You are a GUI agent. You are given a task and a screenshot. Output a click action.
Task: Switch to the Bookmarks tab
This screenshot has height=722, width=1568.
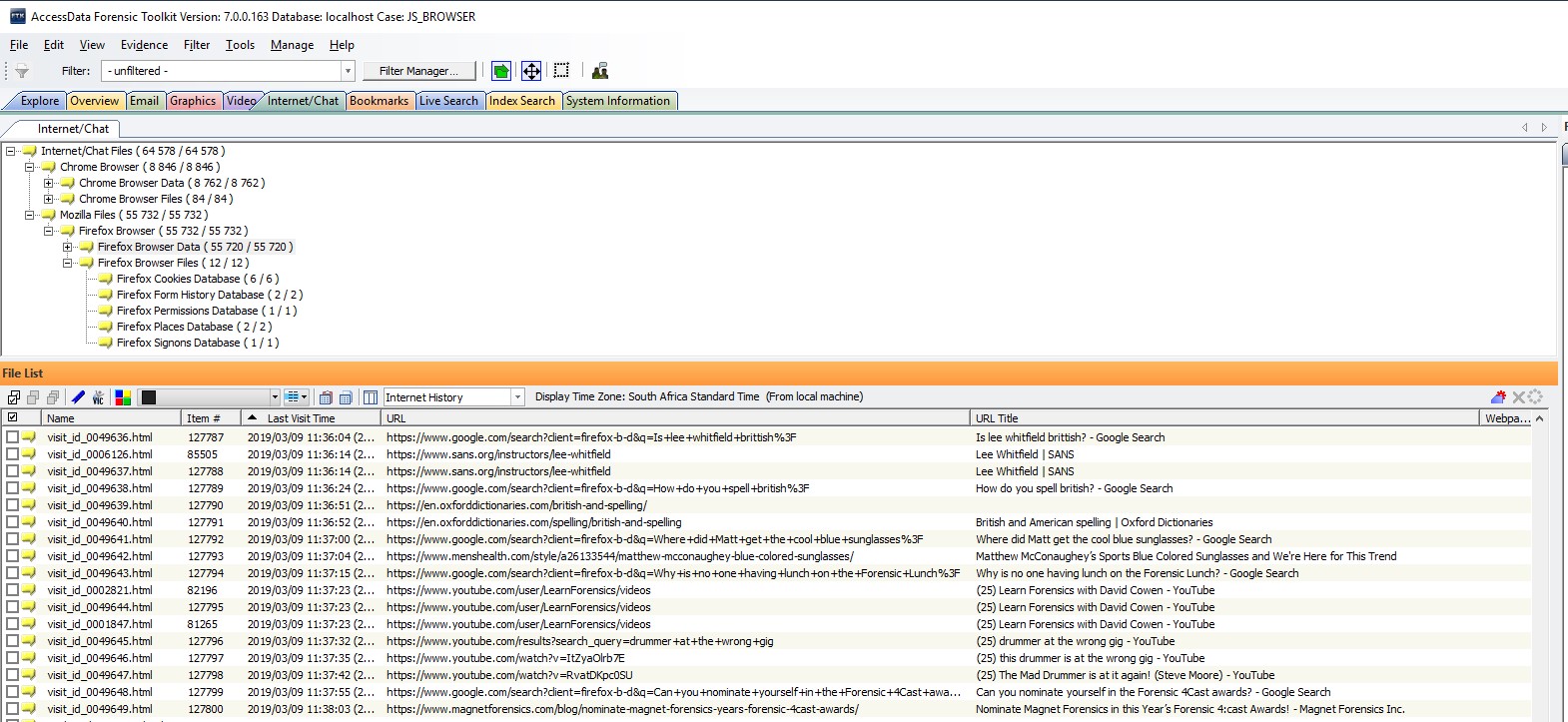379,101
